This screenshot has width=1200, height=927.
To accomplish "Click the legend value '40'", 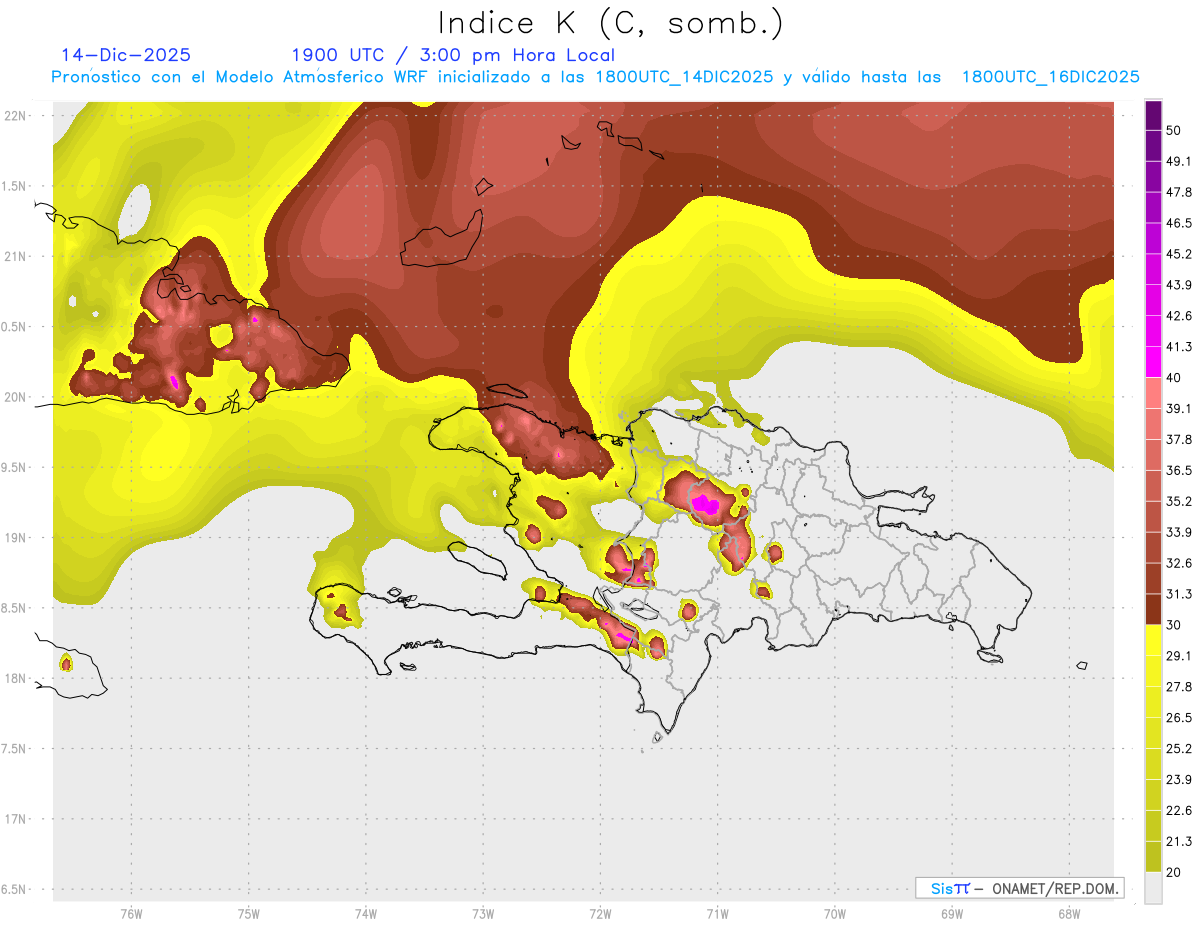I will [1175, 378].
